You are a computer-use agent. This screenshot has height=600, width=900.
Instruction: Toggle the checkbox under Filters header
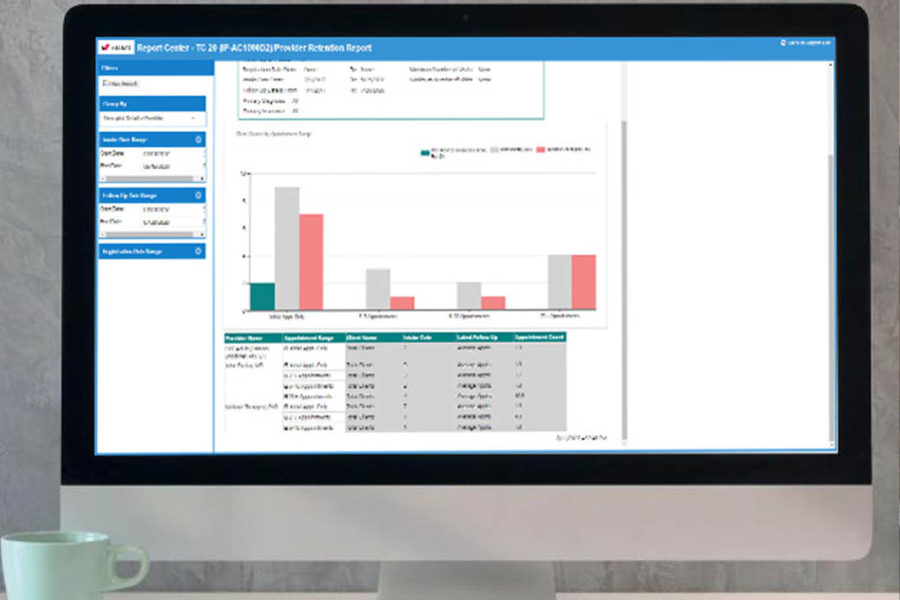105,83
